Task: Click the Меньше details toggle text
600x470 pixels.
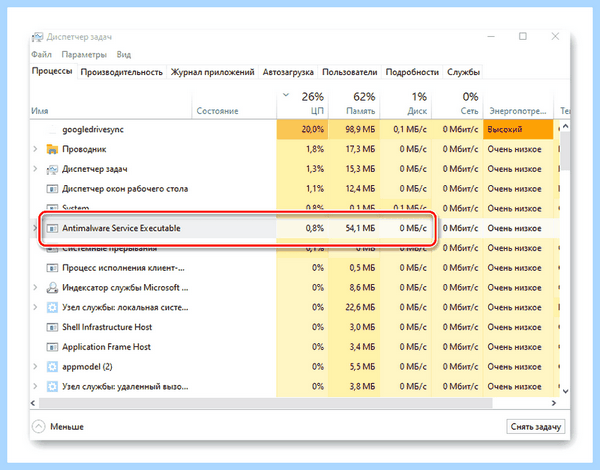Action: 67,427
